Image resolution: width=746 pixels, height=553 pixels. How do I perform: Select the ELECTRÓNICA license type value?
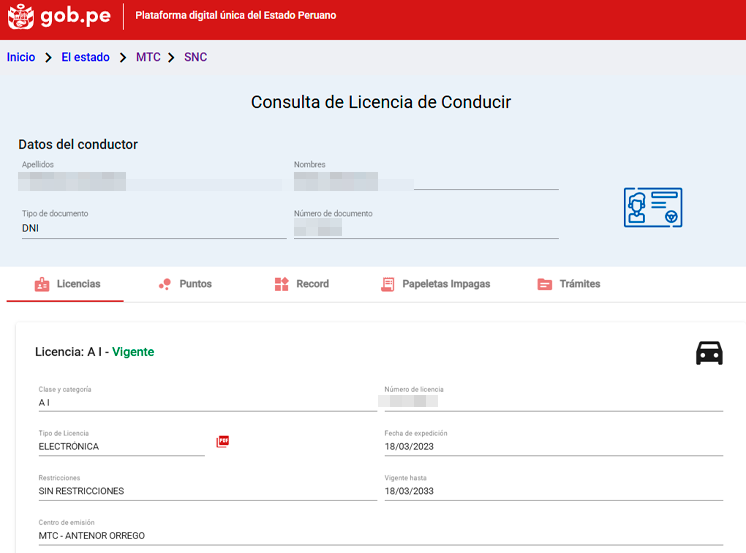tap(69, 447)
